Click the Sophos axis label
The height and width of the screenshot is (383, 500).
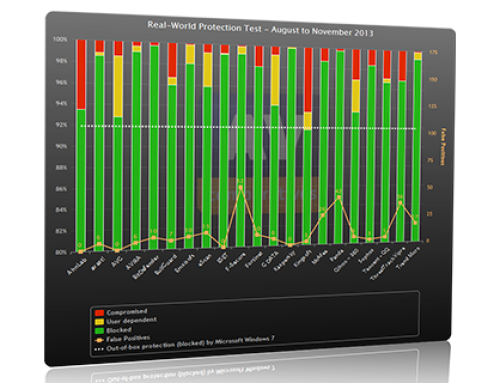[x=366, y=256]
